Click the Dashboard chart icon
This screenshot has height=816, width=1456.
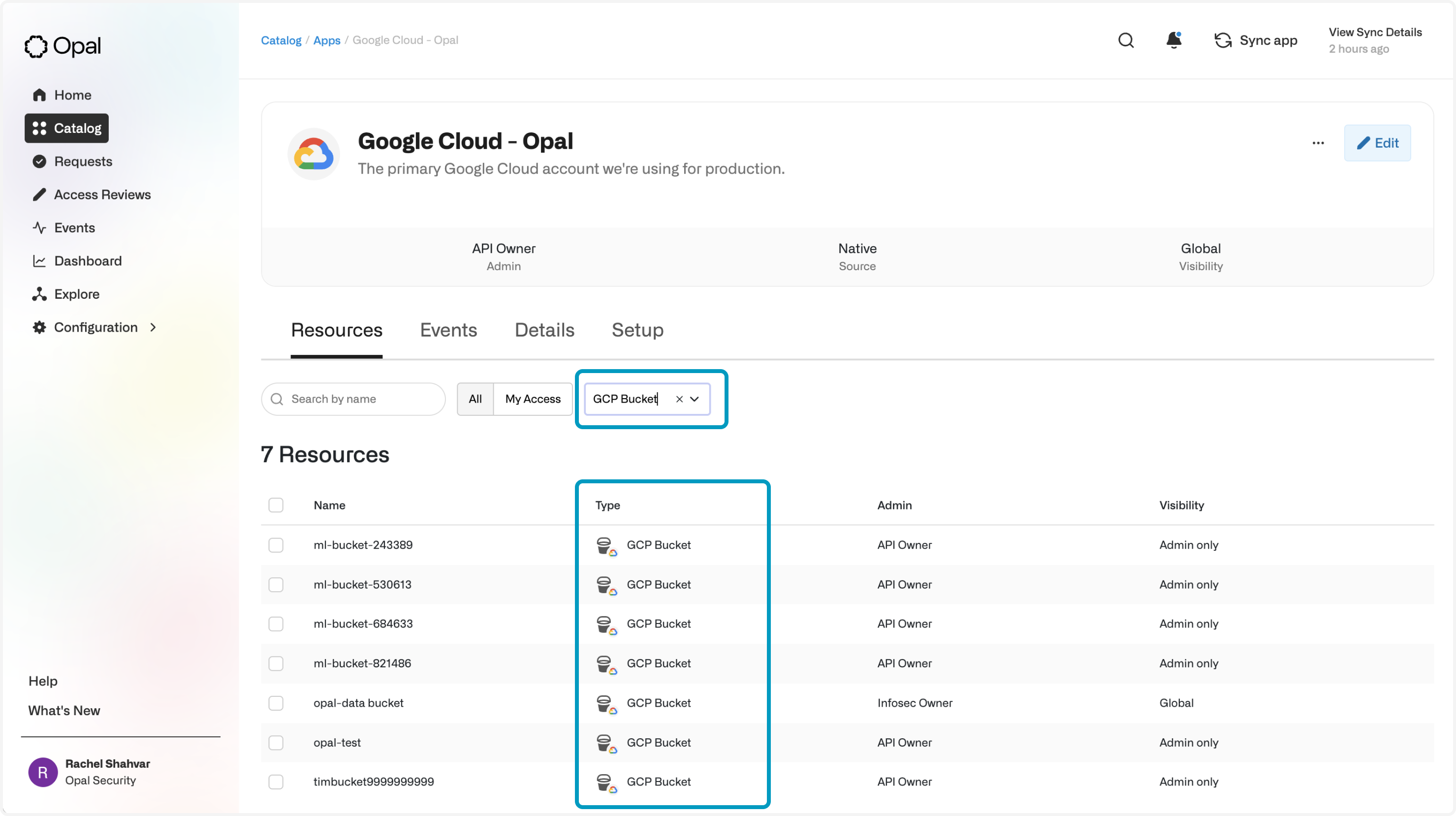[x=39, y=261]
